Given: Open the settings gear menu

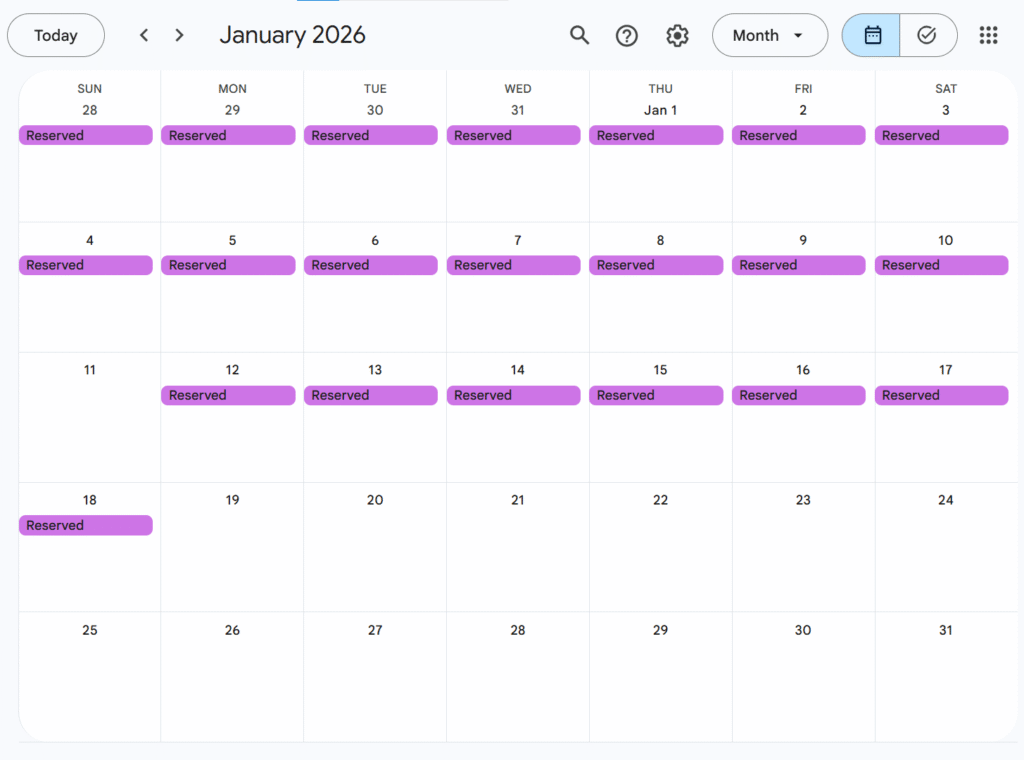Looking at the screenshot, I should point(677,35).
